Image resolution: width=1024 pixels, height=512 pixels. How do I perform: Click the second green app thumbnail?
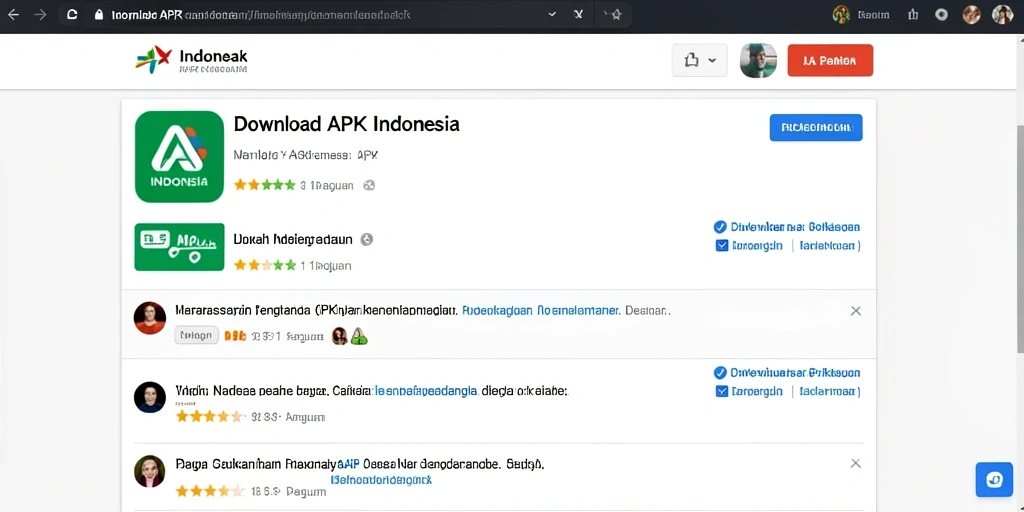pyautogui.click(x=180, y=247)
